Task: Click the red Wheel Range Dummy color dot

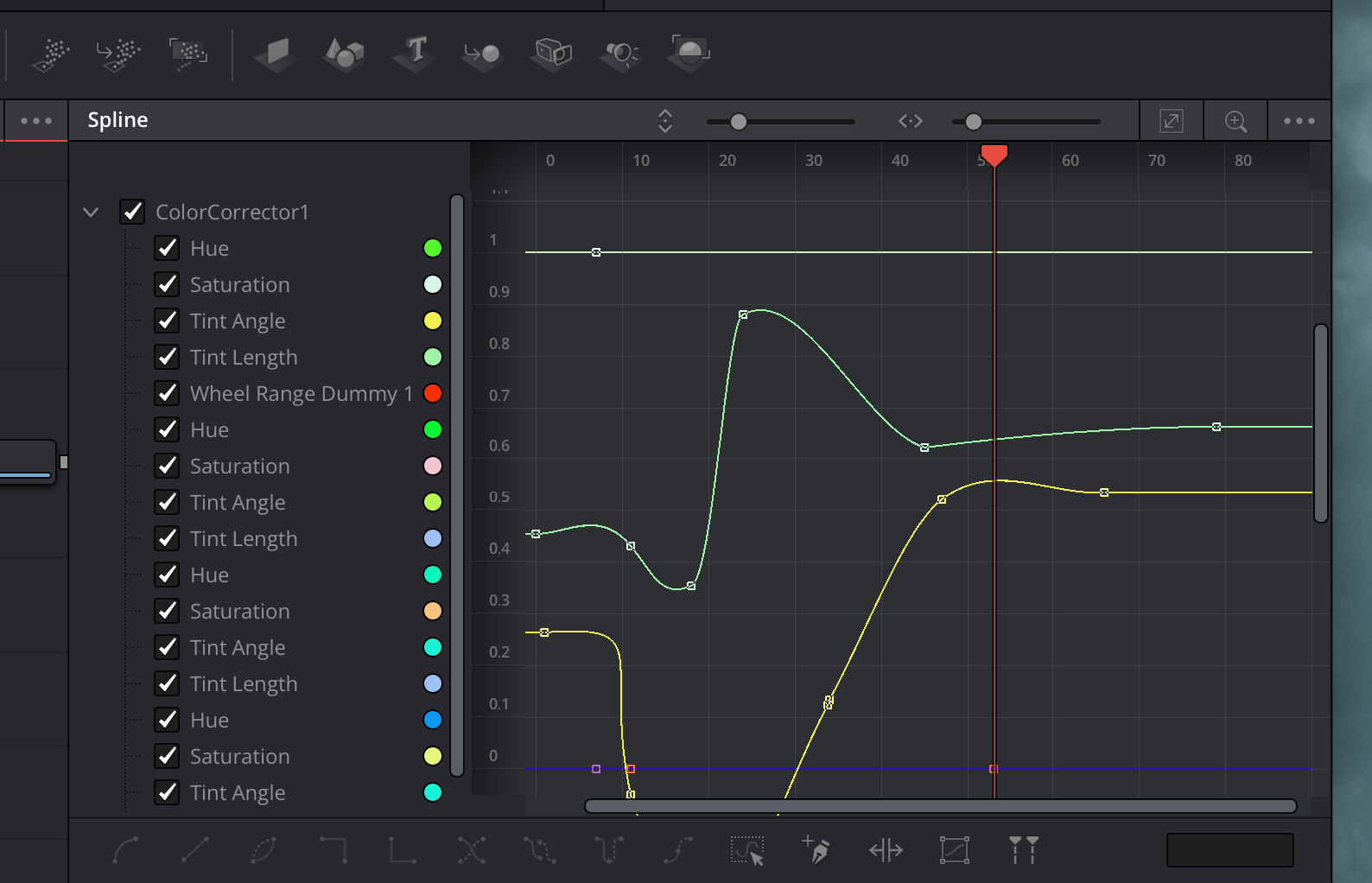Action: click(x=433, y=393)
